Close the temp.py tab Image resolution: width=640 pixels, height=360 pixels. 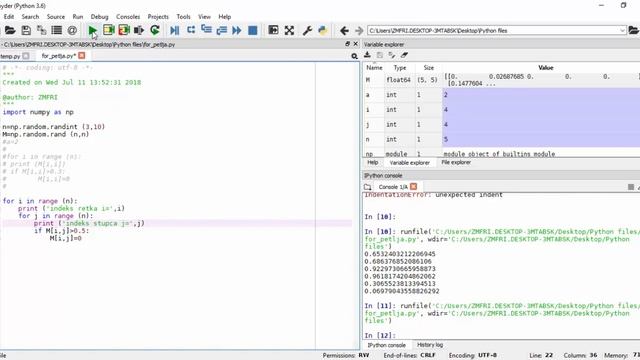click(26, 56)
